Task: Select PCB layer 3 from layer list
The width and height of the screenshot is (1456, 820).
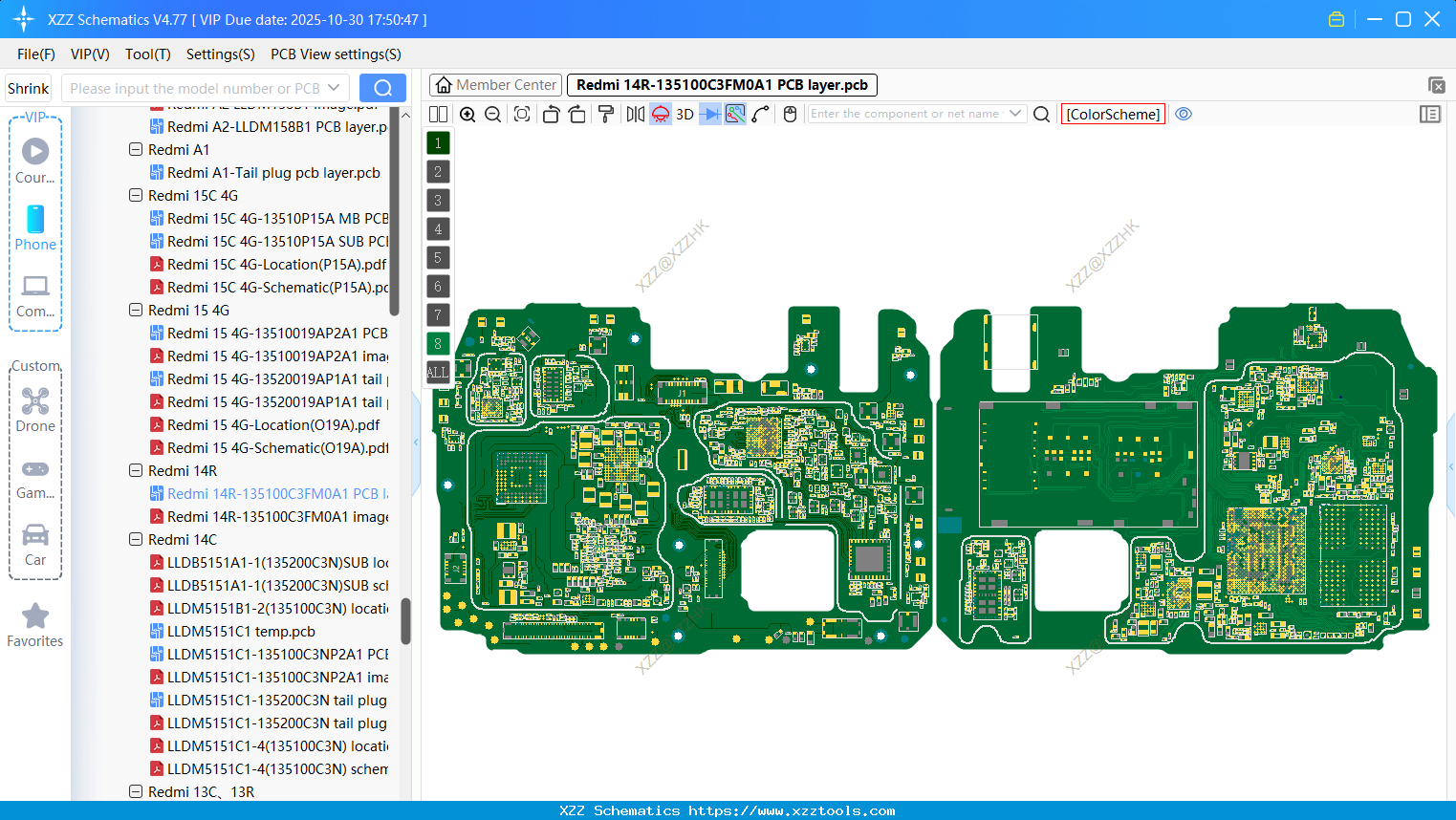Action: click(x=437, y=200)
